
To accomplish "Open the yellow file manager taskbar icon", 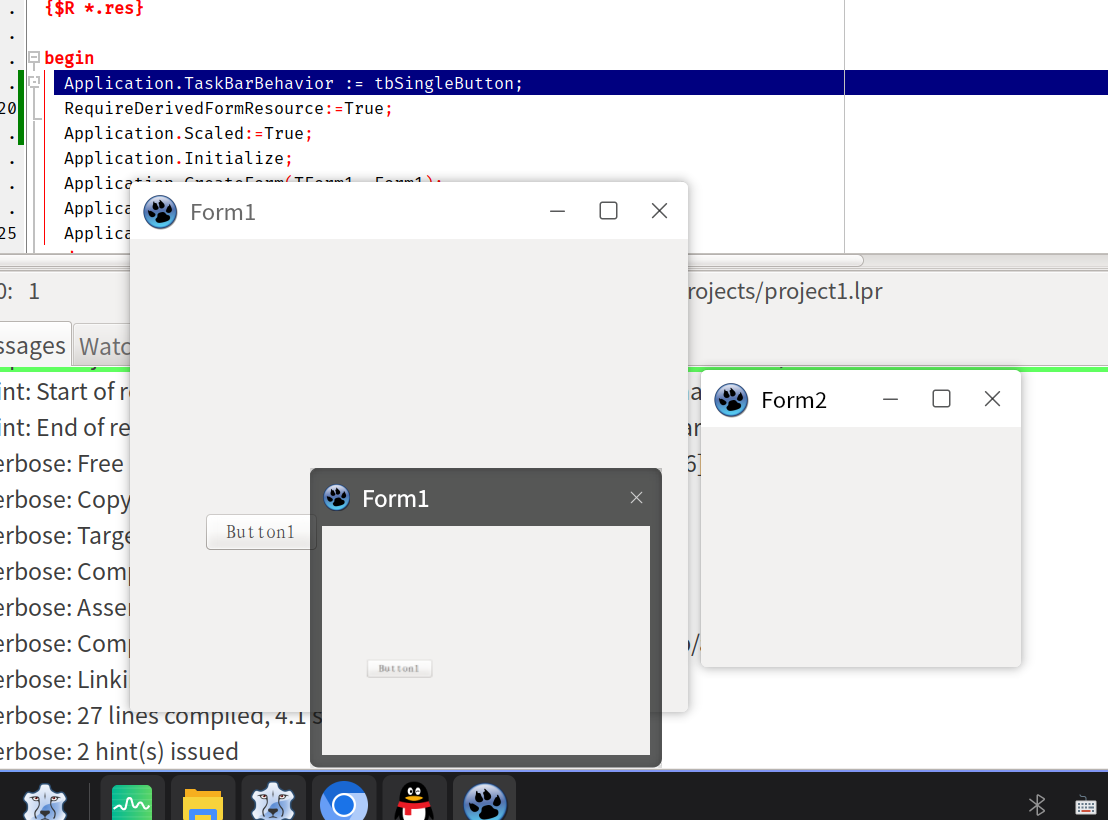I will 203,804.
